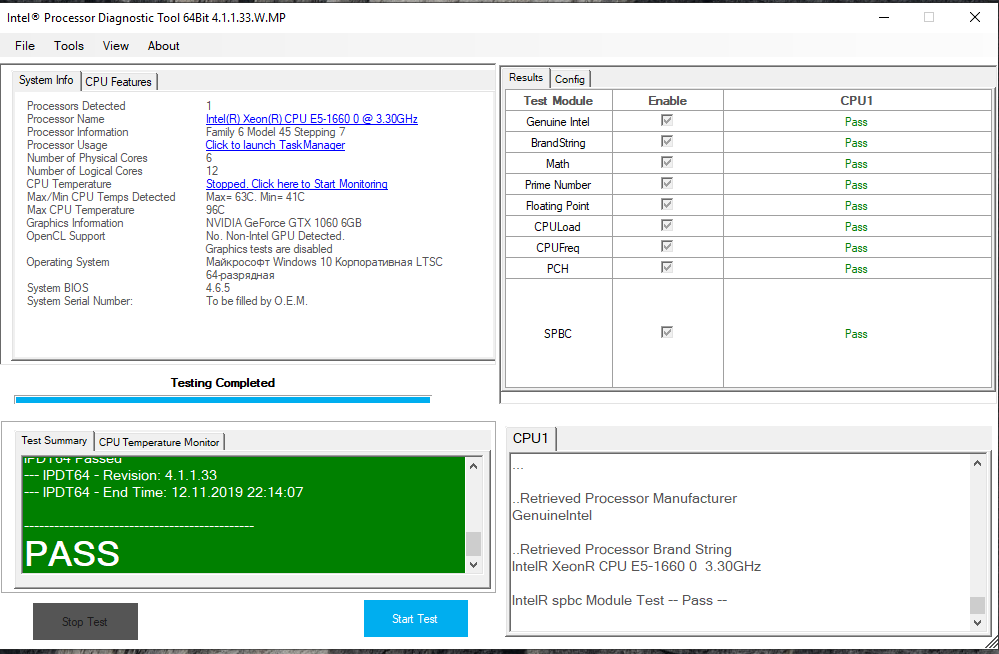Open the About menu
Screen dimensions: 999x654
click(164, 46)
